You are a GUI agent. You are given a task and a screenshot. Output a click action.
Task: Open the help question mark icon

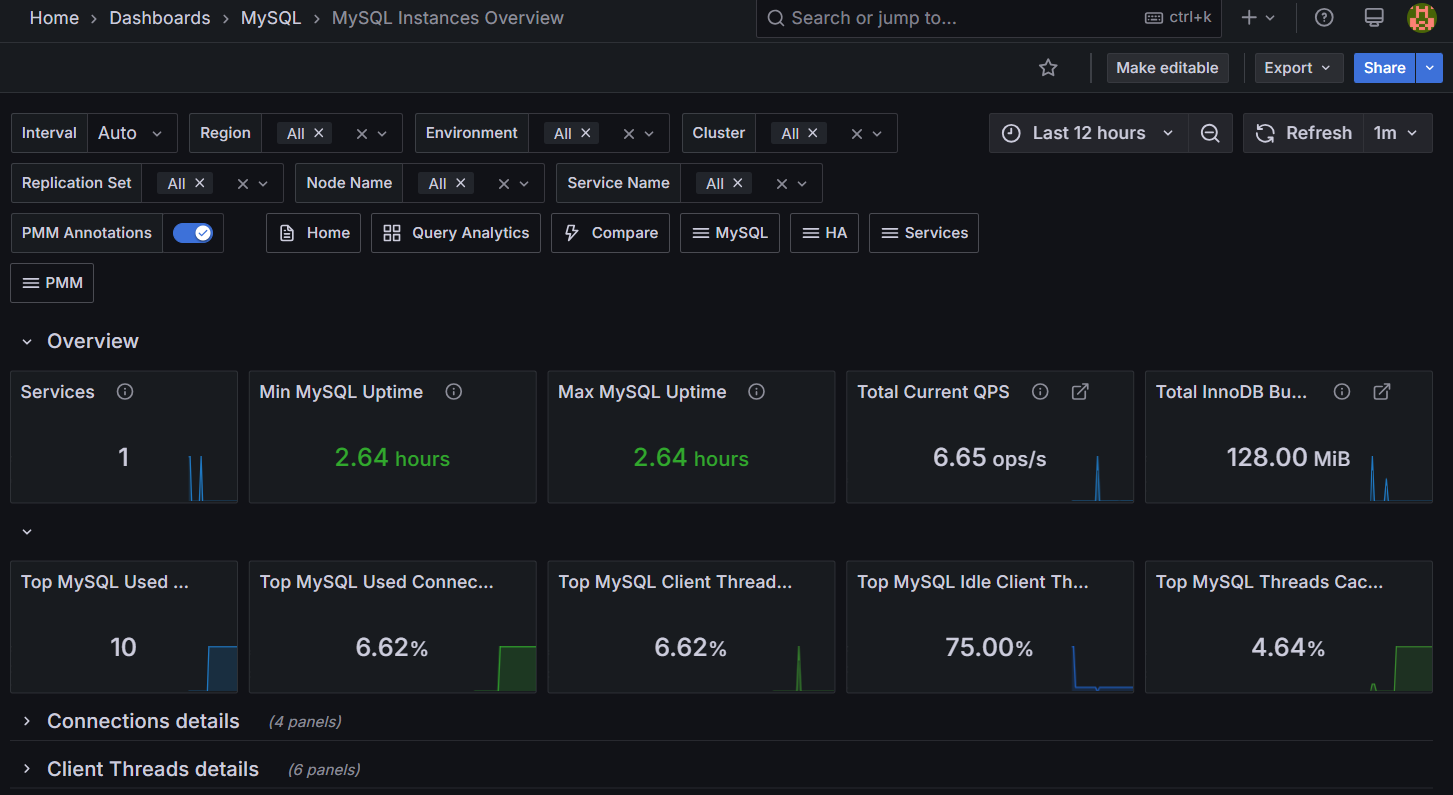pos(1324,18)
